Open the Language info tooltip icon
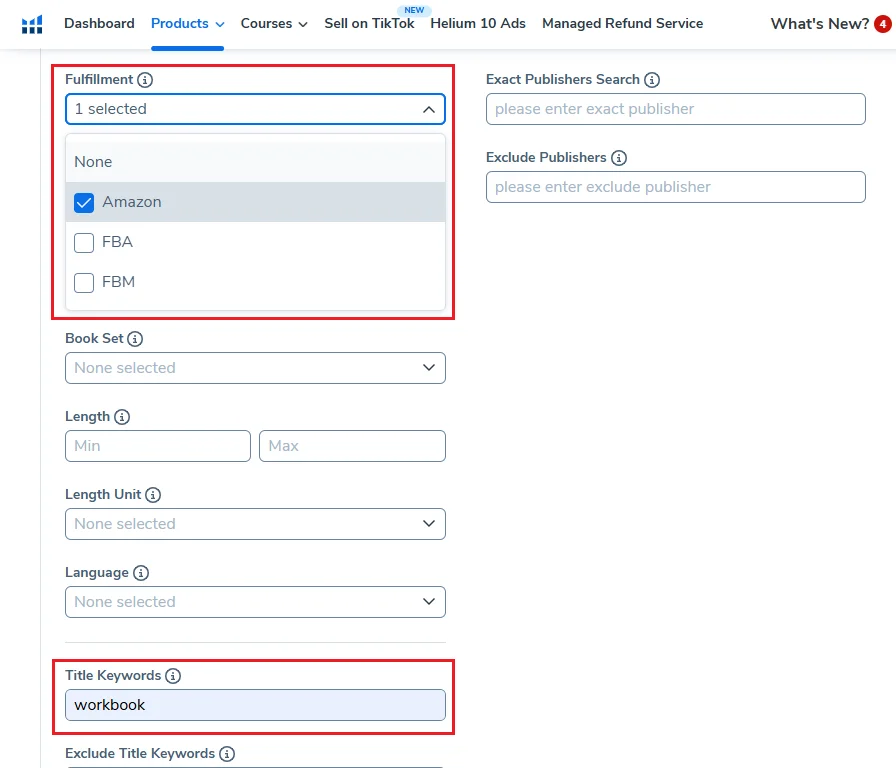The image size is (896, 768). [x=139, y=572]
